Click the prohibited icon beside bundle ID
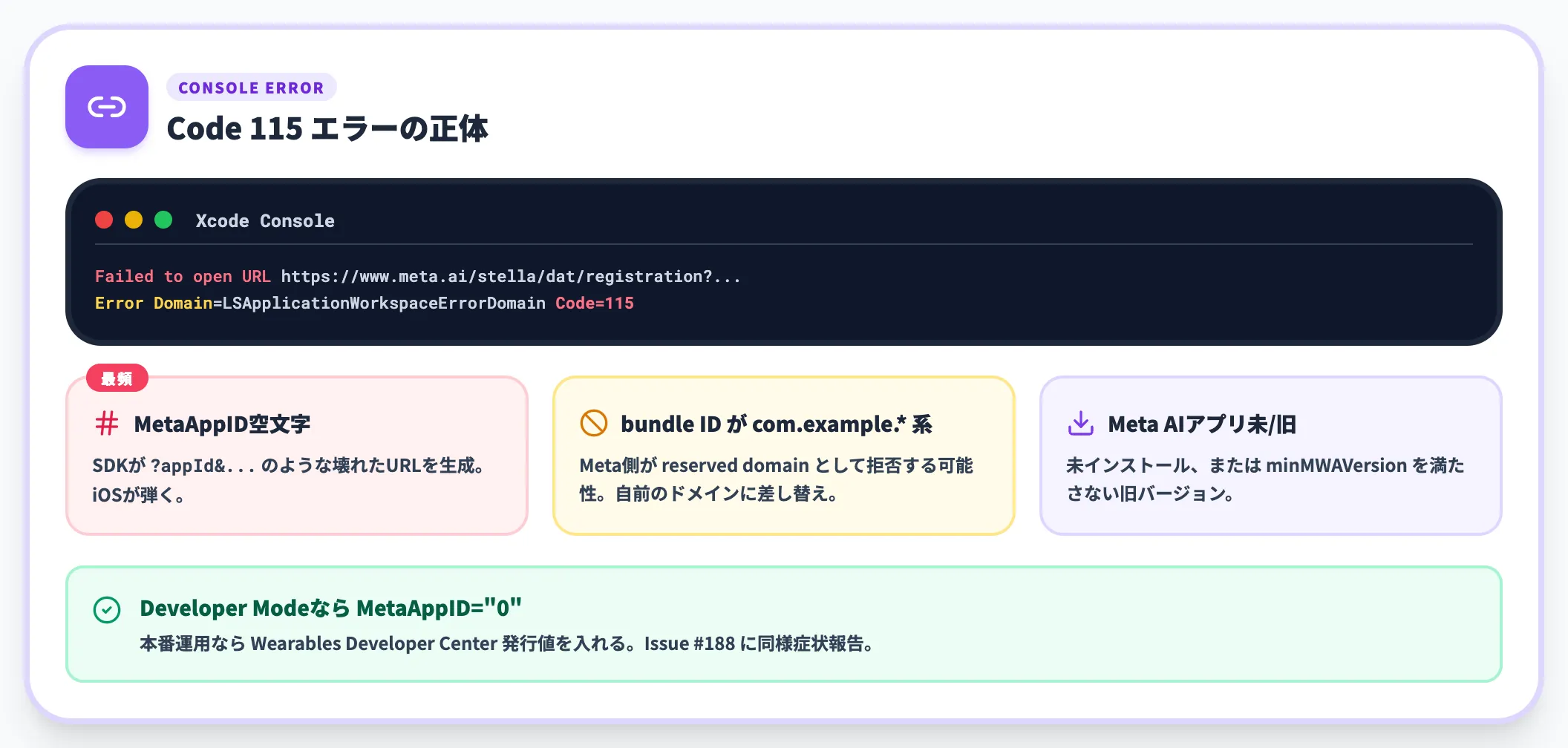Screen dimensions: 1568x748 click(594, 423)
